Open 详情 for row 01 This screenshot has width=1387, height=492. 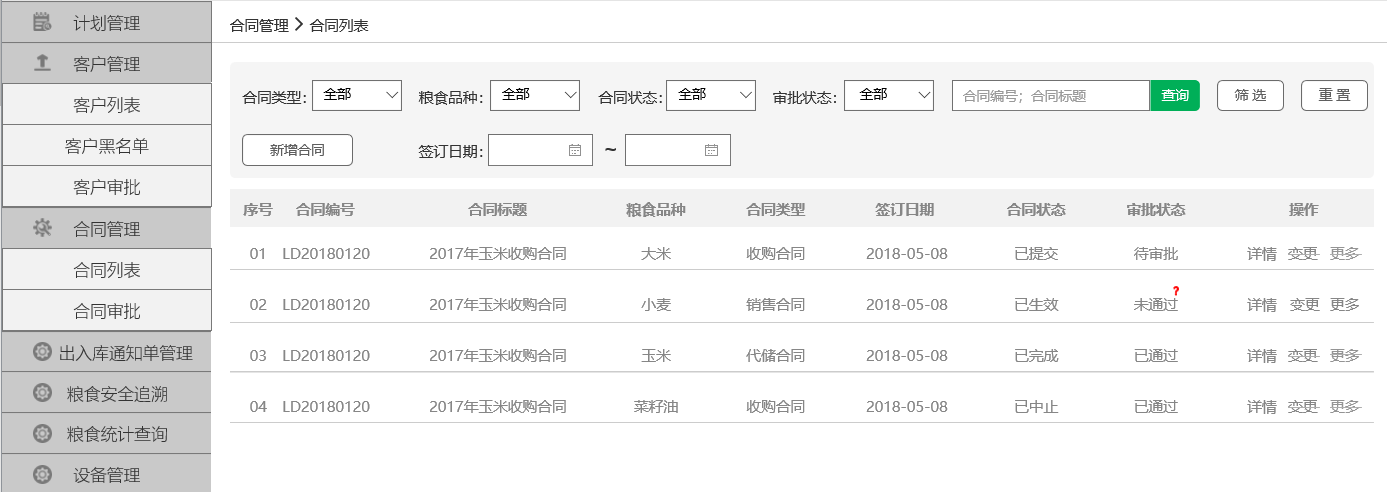[1262, 253]
